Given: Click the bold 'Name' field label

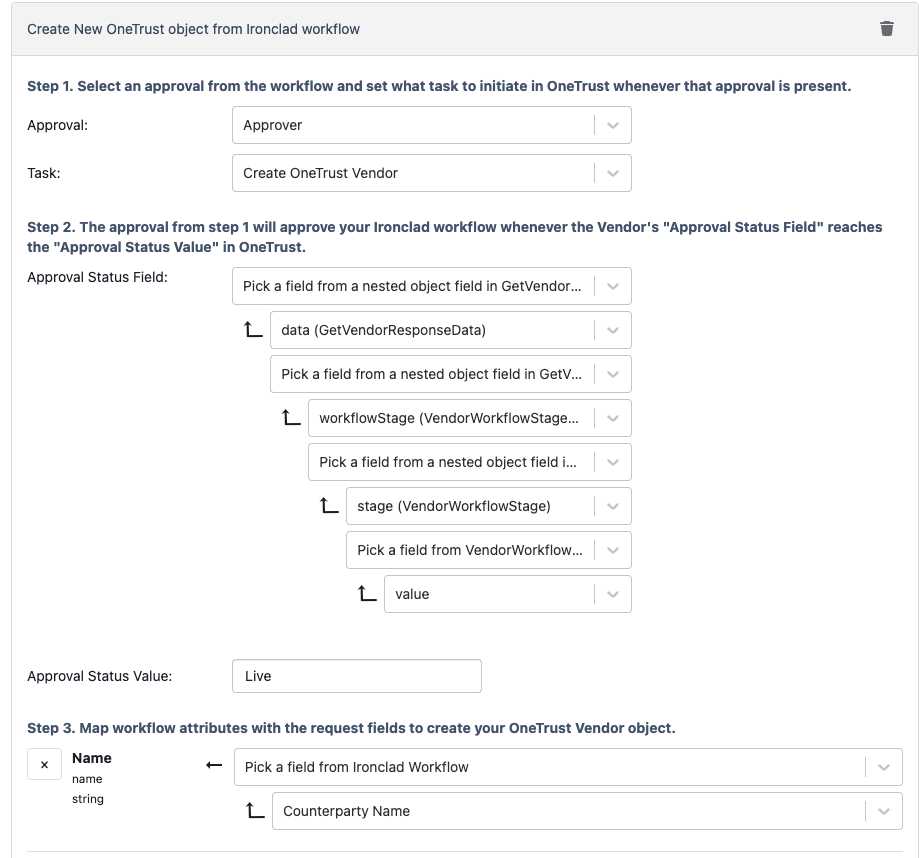Looking at the screenshot, I should (92, 758).
